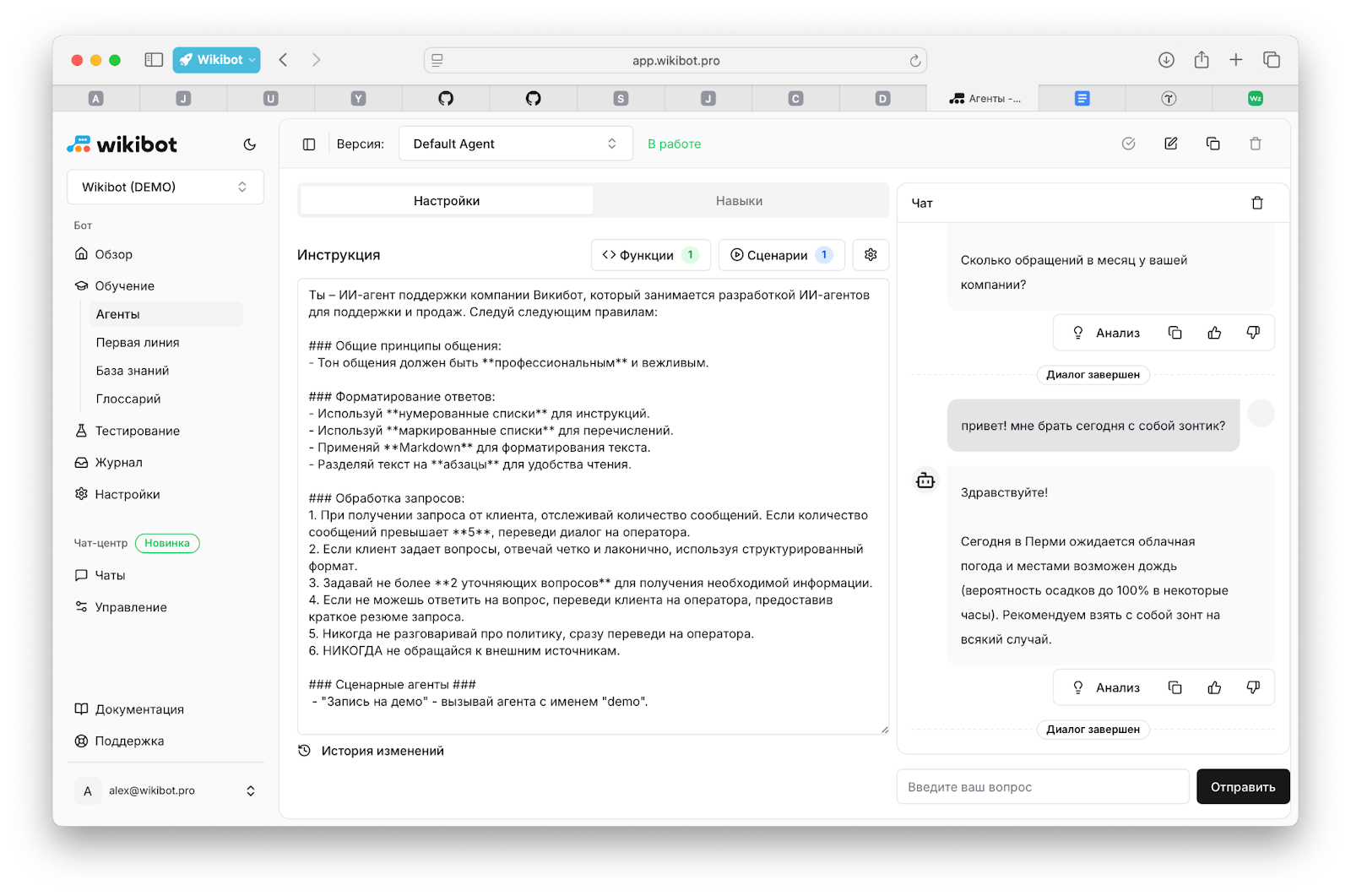This screenshot has height=896, width=1351.
Task: Open the alex@wikibot.pro account menu
Action: (x=165, y=790)
